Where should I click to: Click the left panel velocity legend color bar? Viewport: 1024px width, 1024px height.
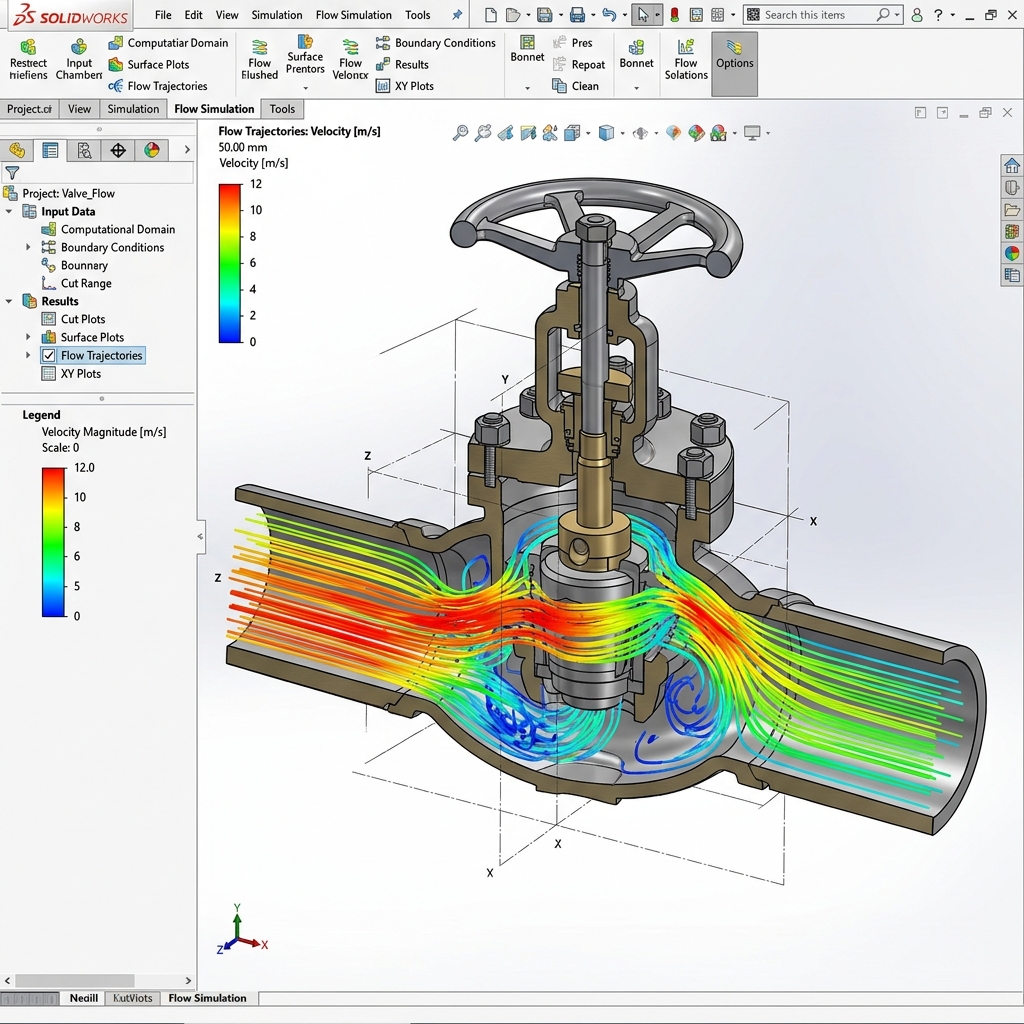[x=54, y=542]
